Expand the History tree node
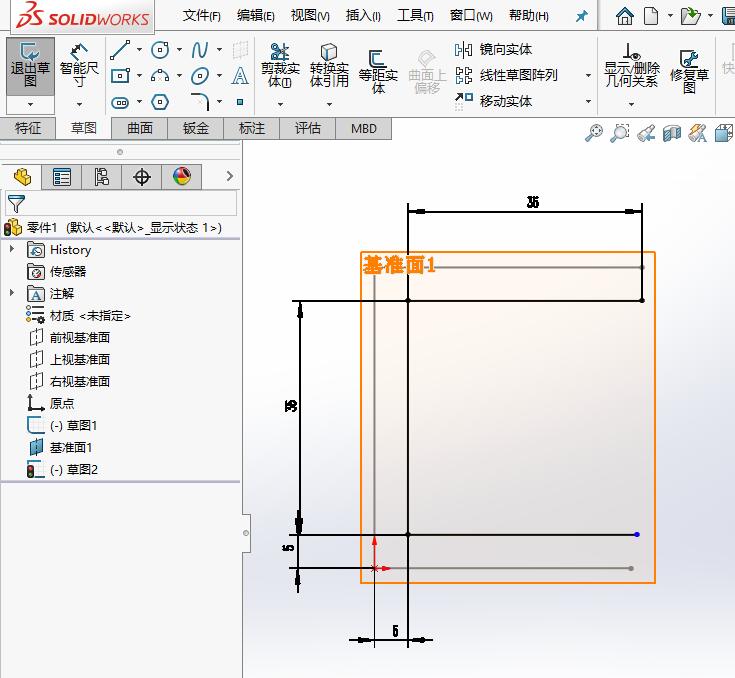Viewport: 735px width, 678px height. (12, 249)
